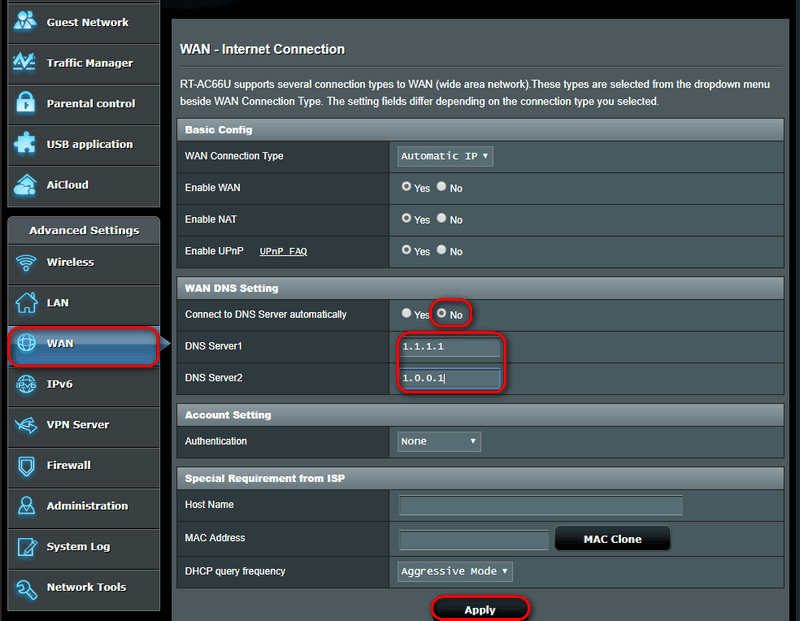Click the Host Name input field
The image size is (800, 621).
click(540, 505)
